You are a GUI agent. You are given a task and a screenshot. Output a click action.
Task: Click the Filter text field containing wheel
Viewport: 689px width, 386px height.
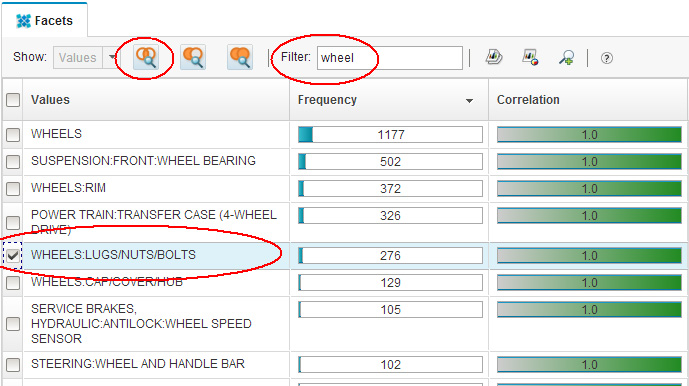point(390,58)
